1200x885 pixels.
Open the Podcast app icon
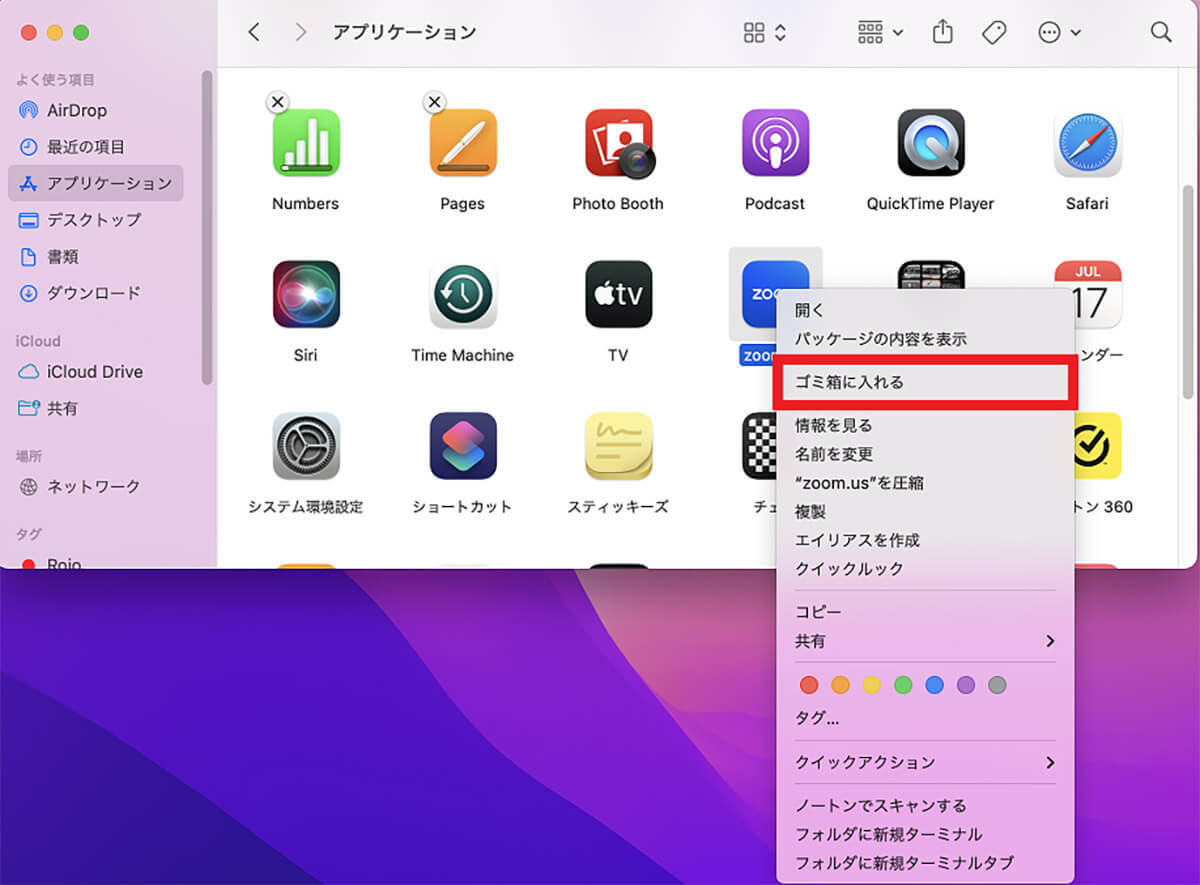coord(774,143)
